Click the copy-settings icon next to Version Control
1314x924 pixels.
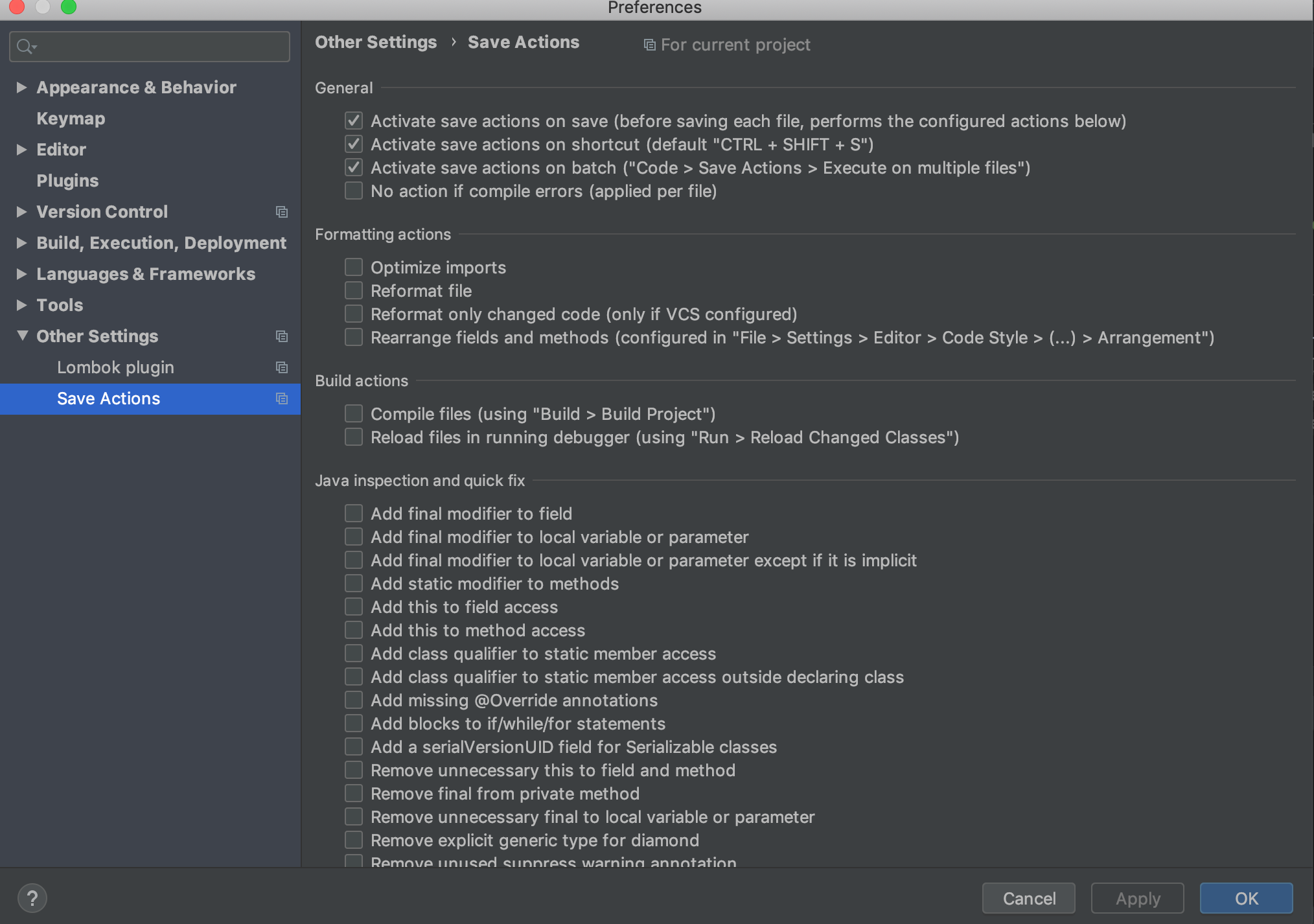click(x=282, y=212)
